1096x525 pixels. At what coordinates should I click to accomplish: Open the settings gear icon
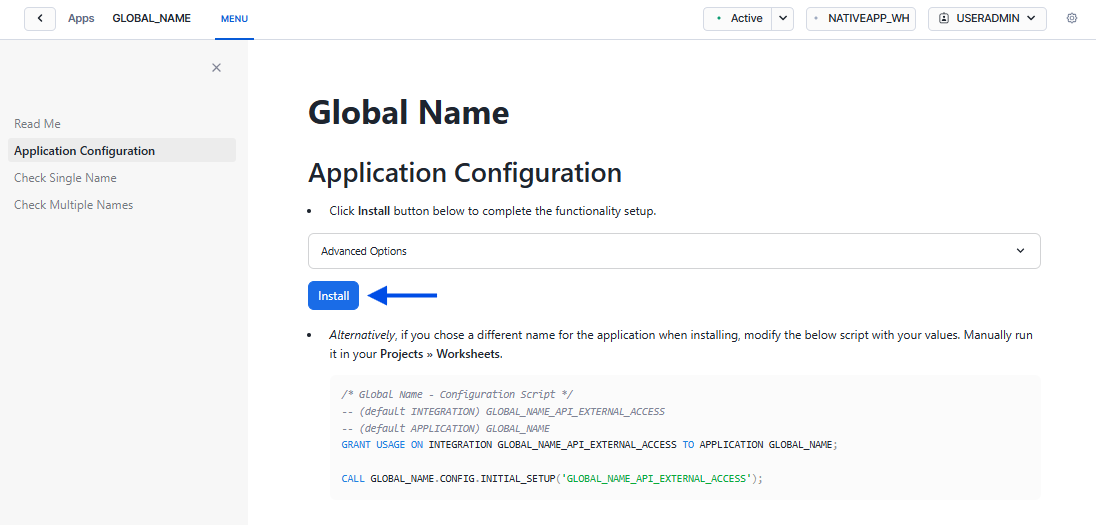[1072, 19]
